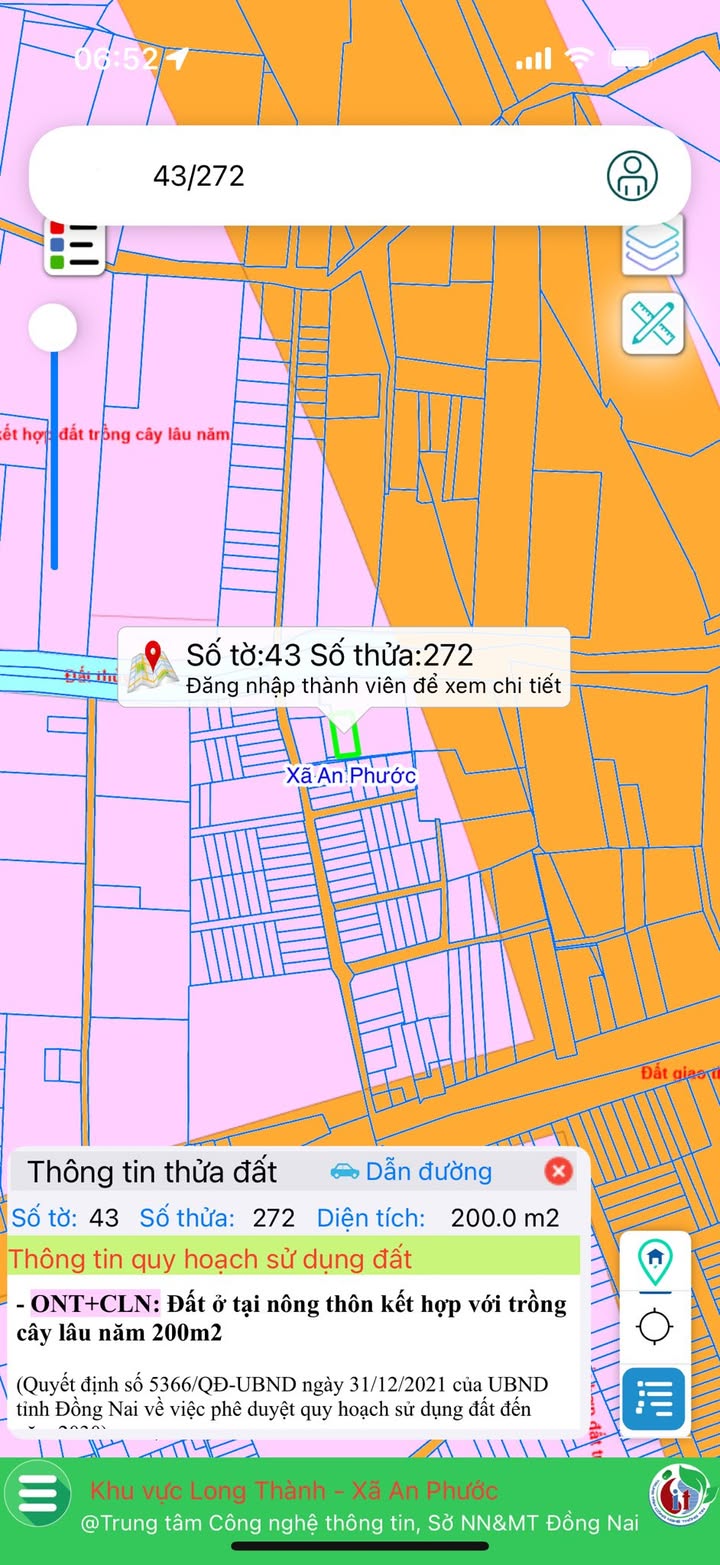Tap the Trung tâm Công nghệ thông tin credit line
Image resolution: width=720 pixels, height=1565 pixels.
coord(360,1524)
